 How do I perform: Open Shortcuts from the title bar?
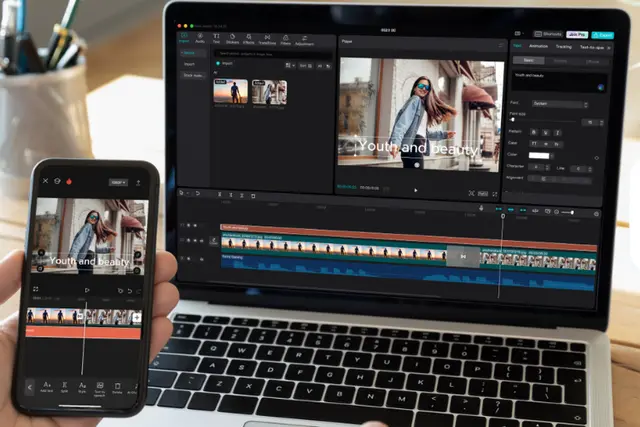click(548, 34)
